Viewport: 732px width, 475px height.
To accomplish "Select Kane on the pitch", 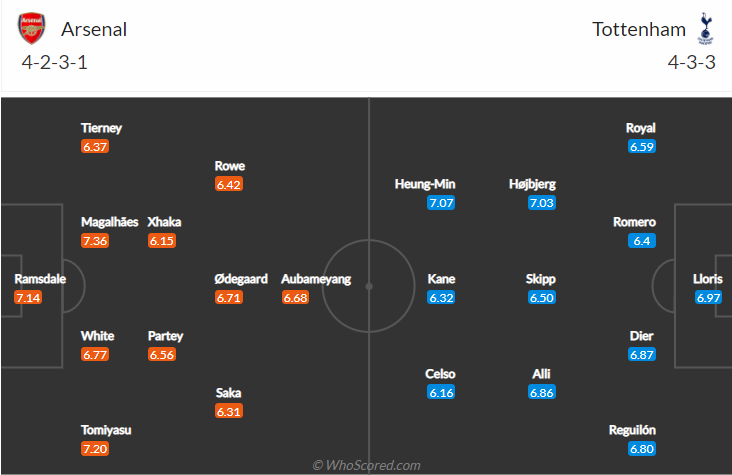I will pos(442,279).
